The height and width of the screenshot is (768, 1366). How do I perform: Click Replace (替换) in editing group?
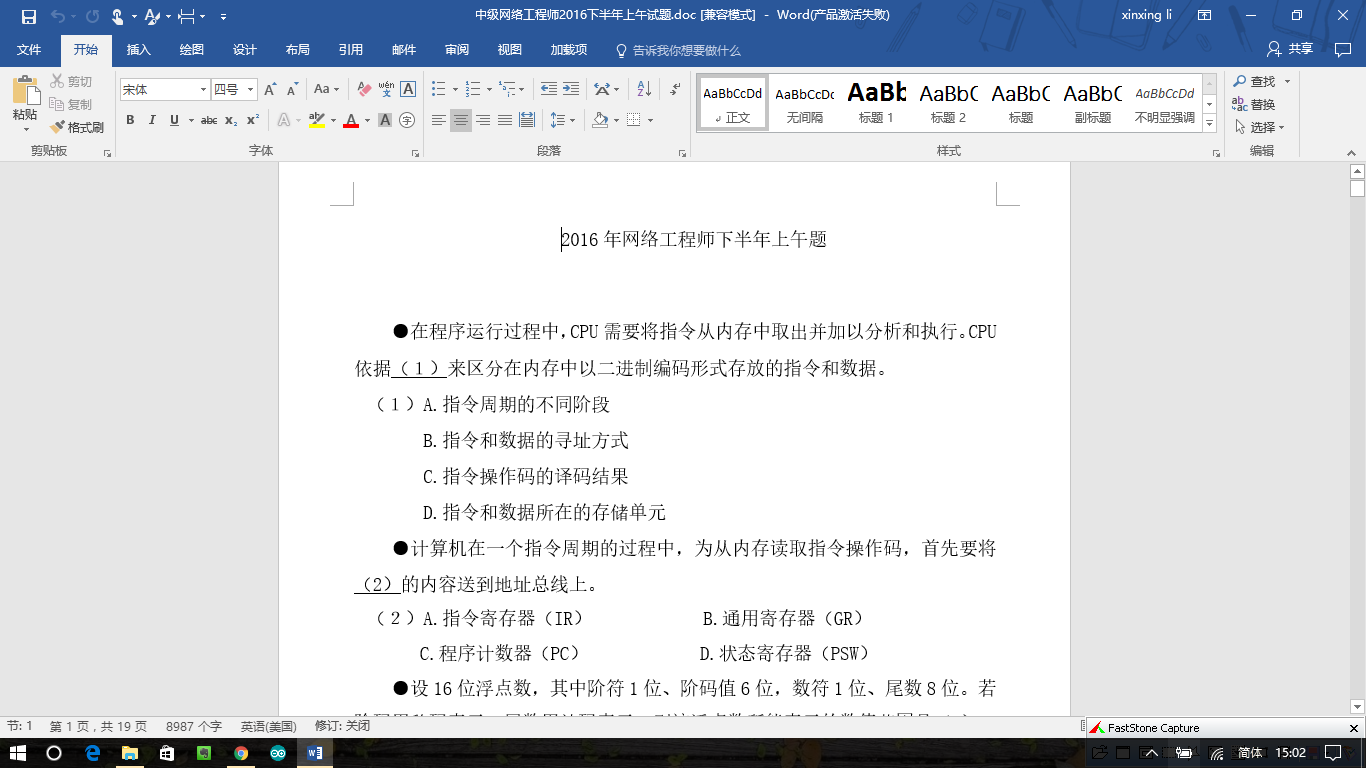pyautogui.click(x=1255, y=104)
